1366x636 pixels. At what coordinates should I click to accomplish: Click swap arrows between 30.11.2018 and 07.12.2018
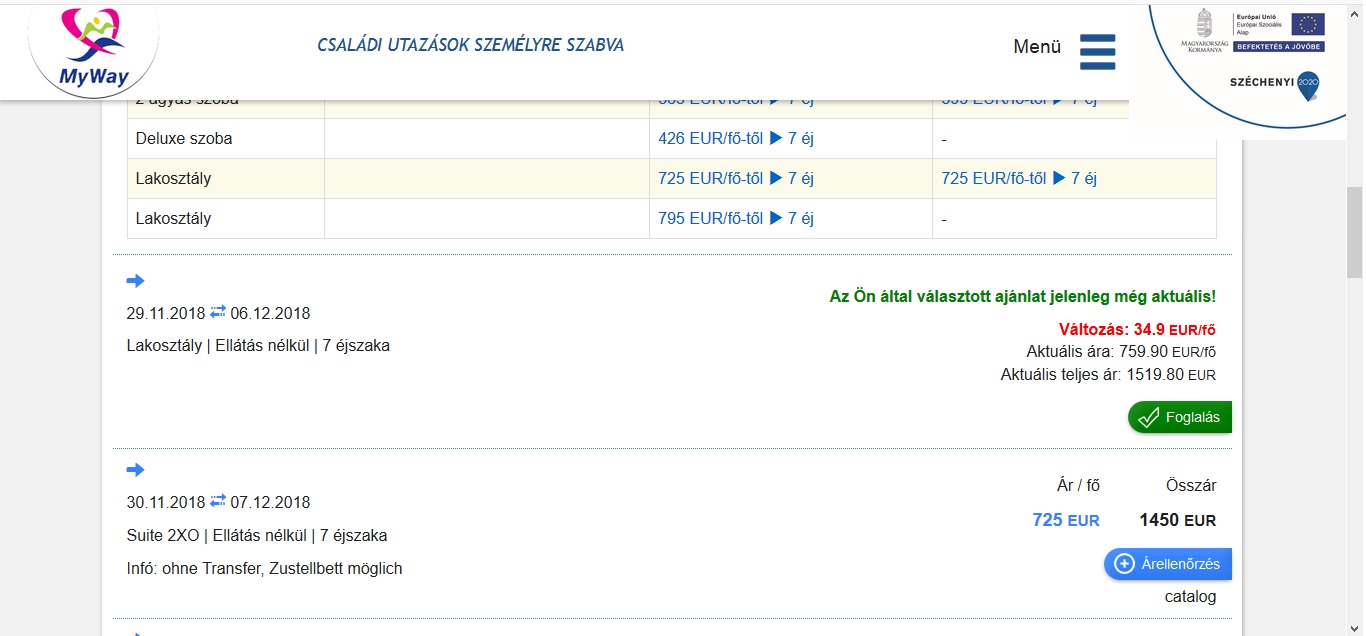(218, 502)
